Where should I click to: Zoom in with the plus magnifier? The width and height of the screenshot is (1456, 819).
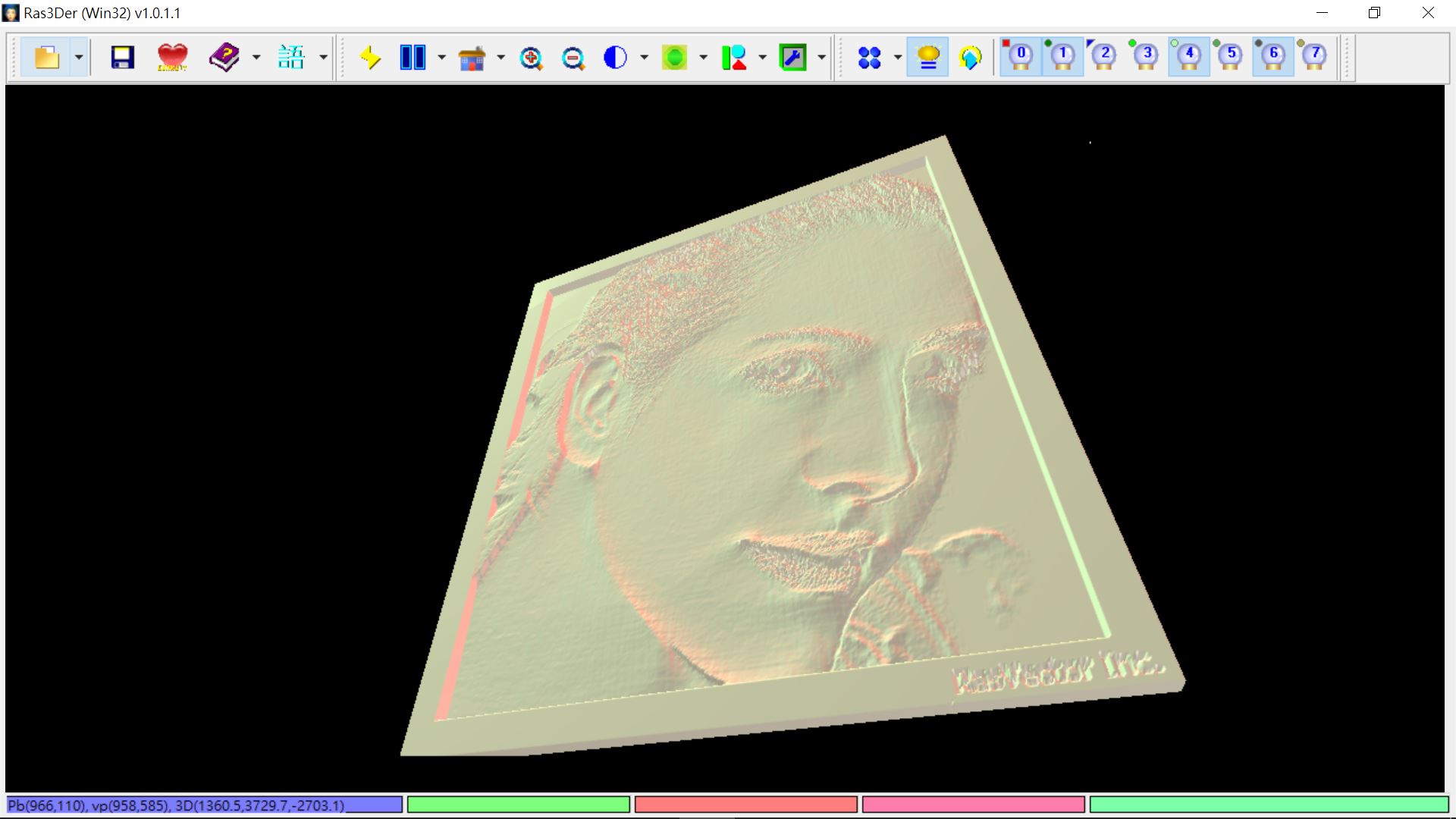click(x=531, y=58)
